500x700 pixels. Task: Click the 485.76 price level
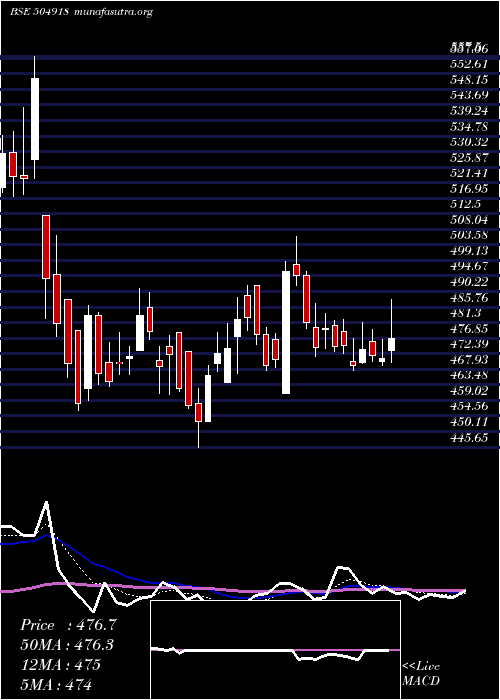tap(468, 297)
